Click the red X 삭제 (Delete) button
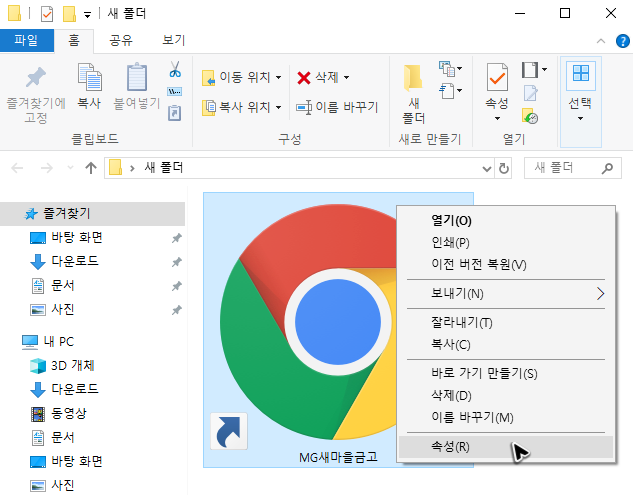The image size is (633, 495). (x=318, y=77)
